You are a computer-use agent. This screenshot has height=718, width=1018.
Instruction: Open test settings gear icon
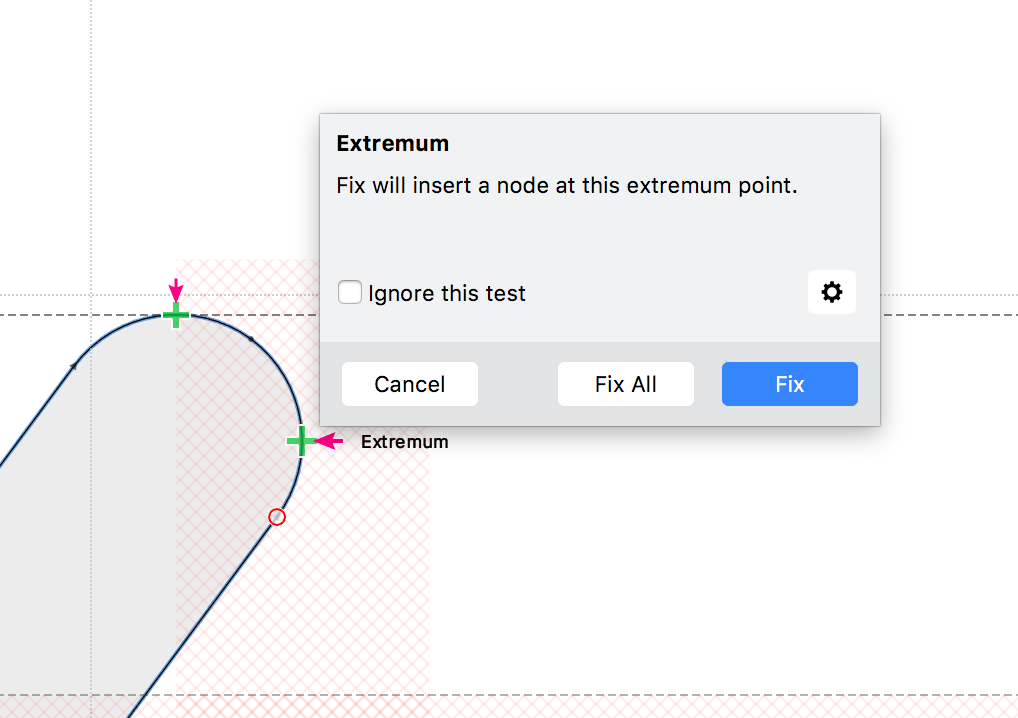832,292
